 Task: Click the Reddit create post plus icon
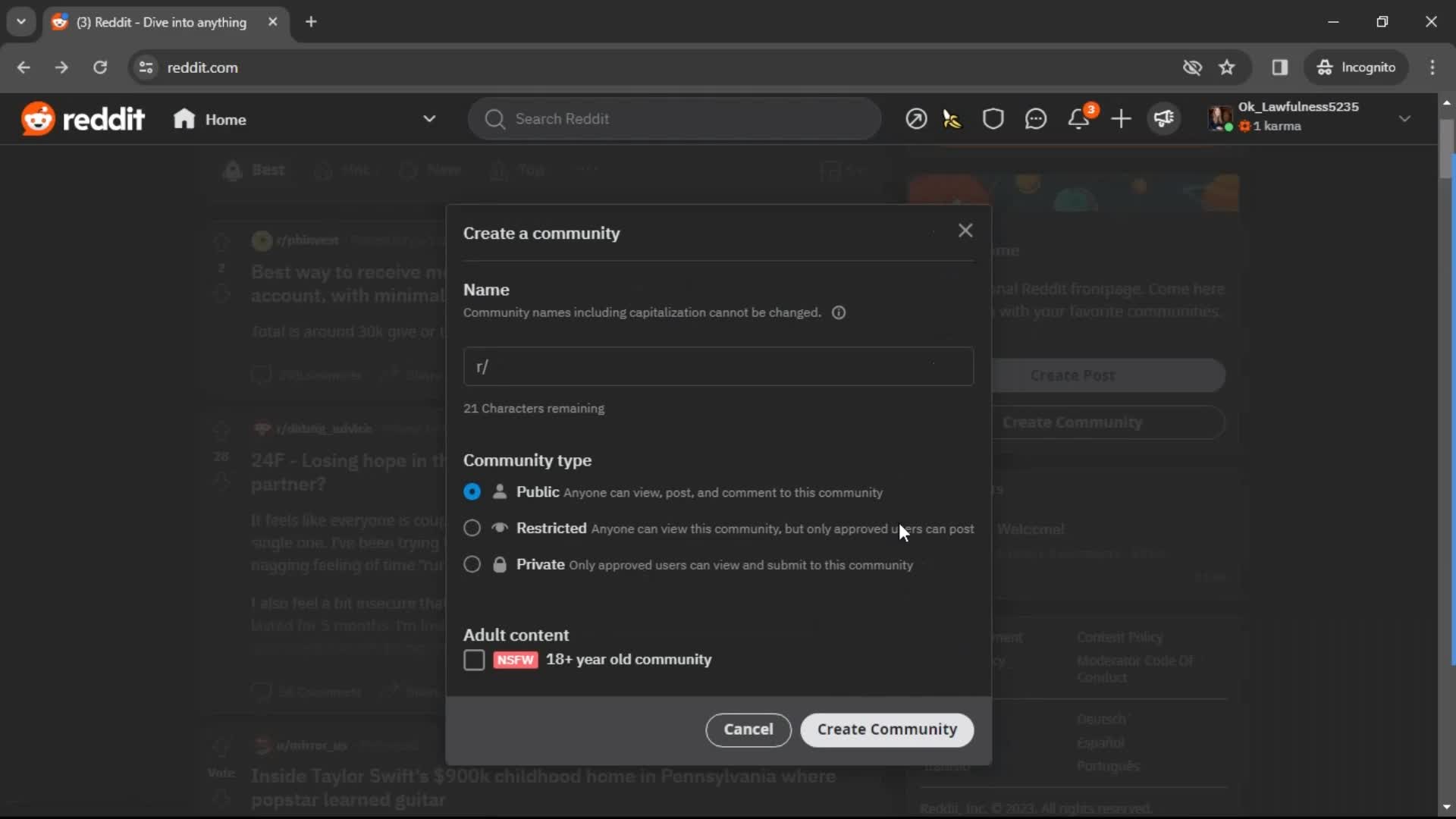click(x=1122, y=118)
